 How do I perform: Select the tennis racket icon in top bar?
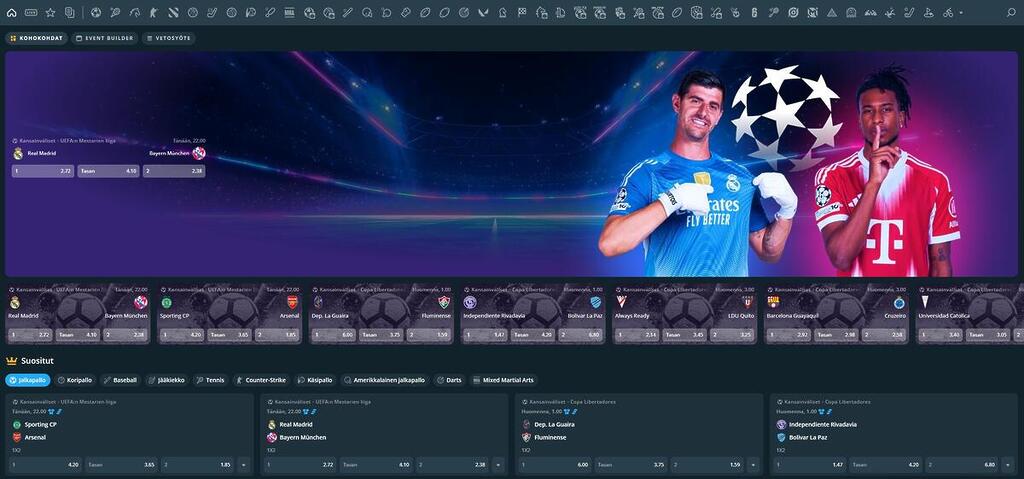click(115, 12)
